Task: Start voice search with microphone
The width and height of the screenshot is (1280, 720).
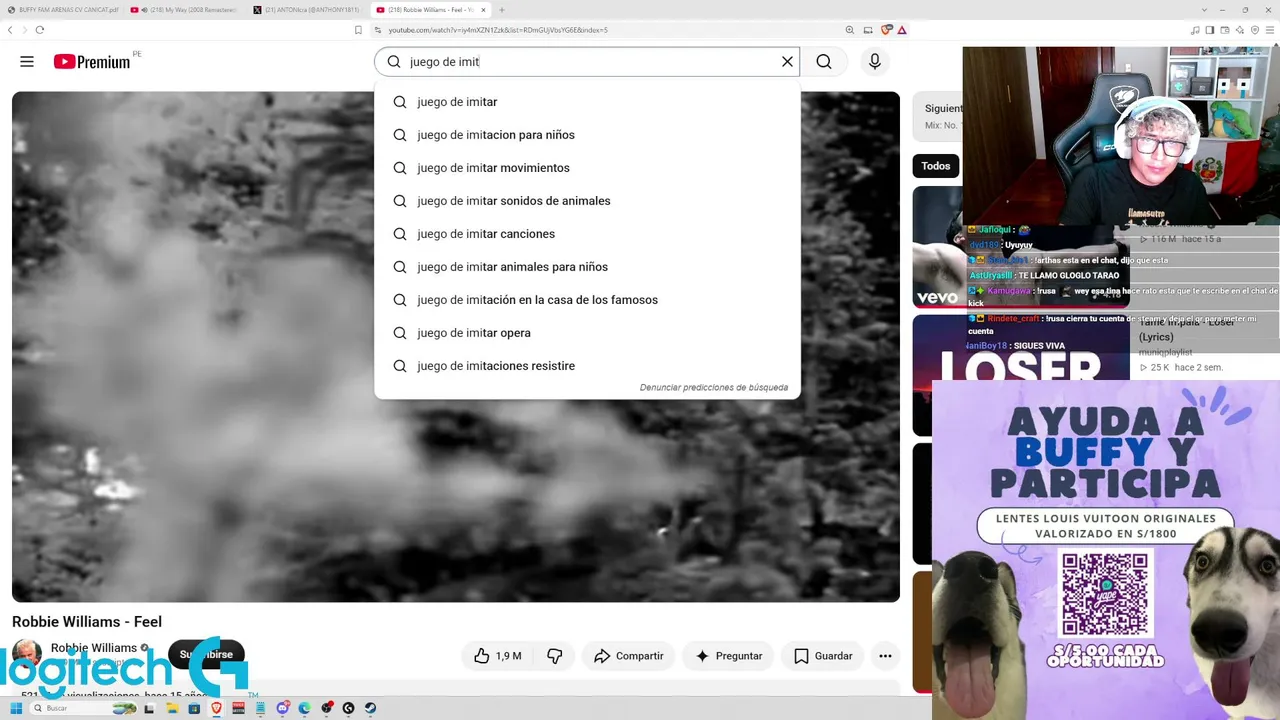Action: (875, 62)
